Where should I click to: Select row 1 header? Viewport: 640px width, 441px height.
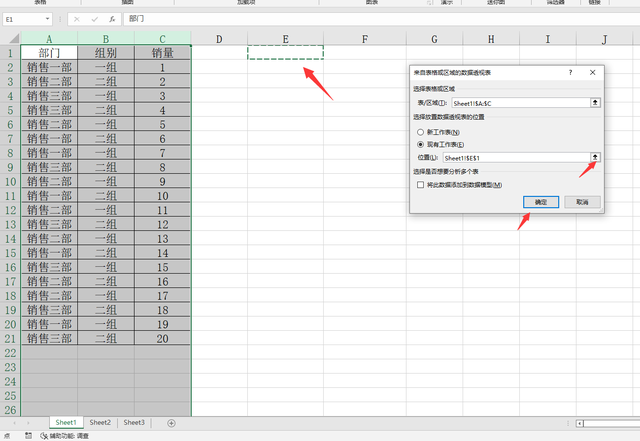click(x=10, y=53)
